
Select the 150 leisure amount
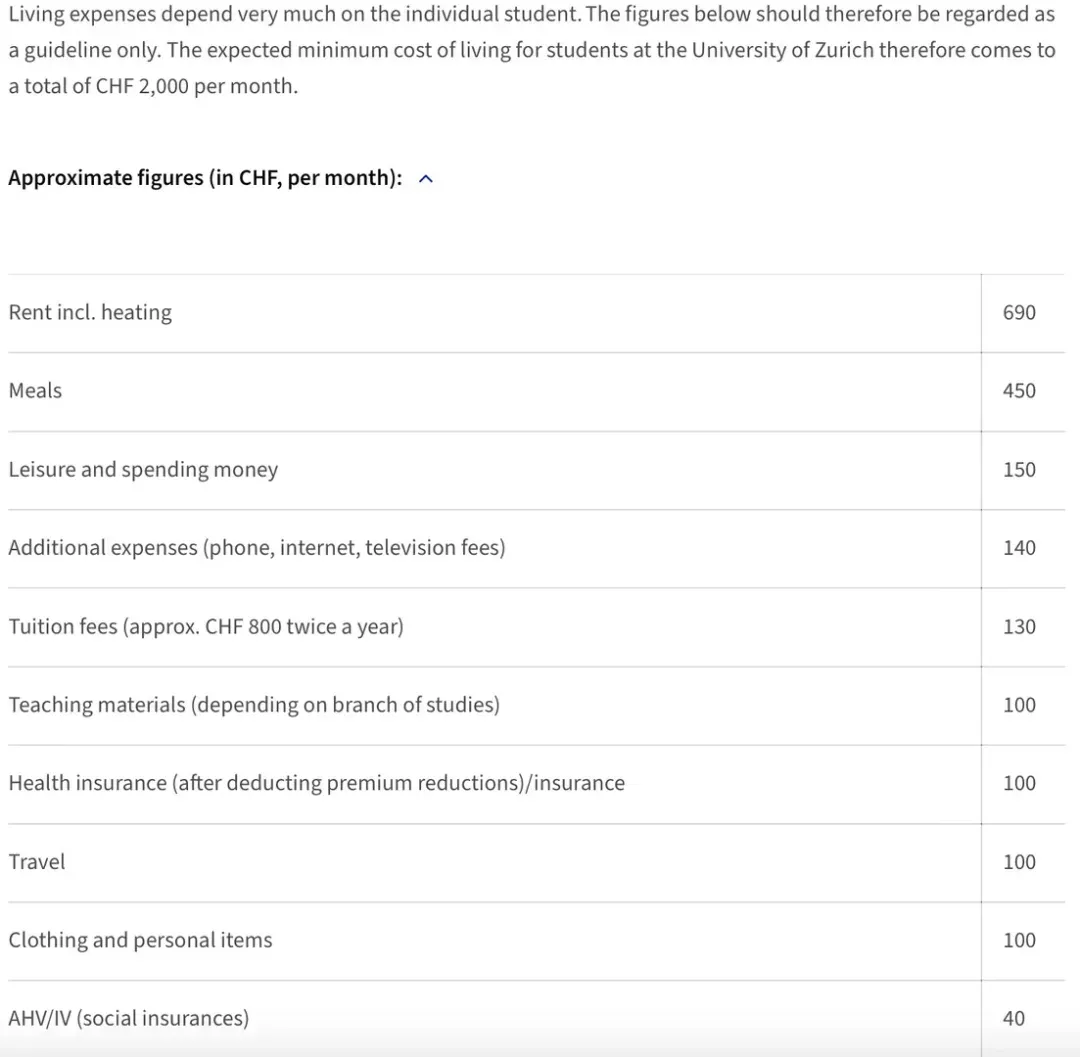coord(1019,469)
